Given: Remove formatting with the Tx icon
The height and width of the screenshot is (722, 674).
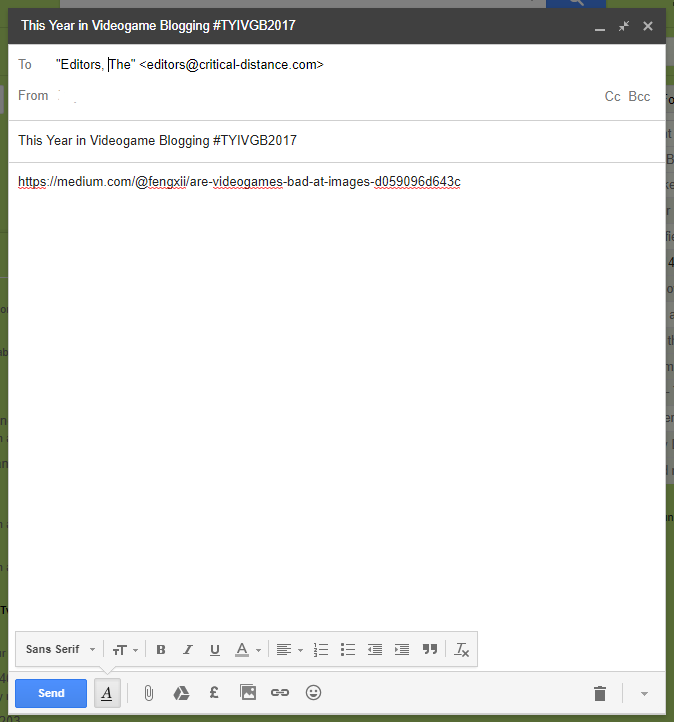Looking at the screenshot, I should [461, 650].
